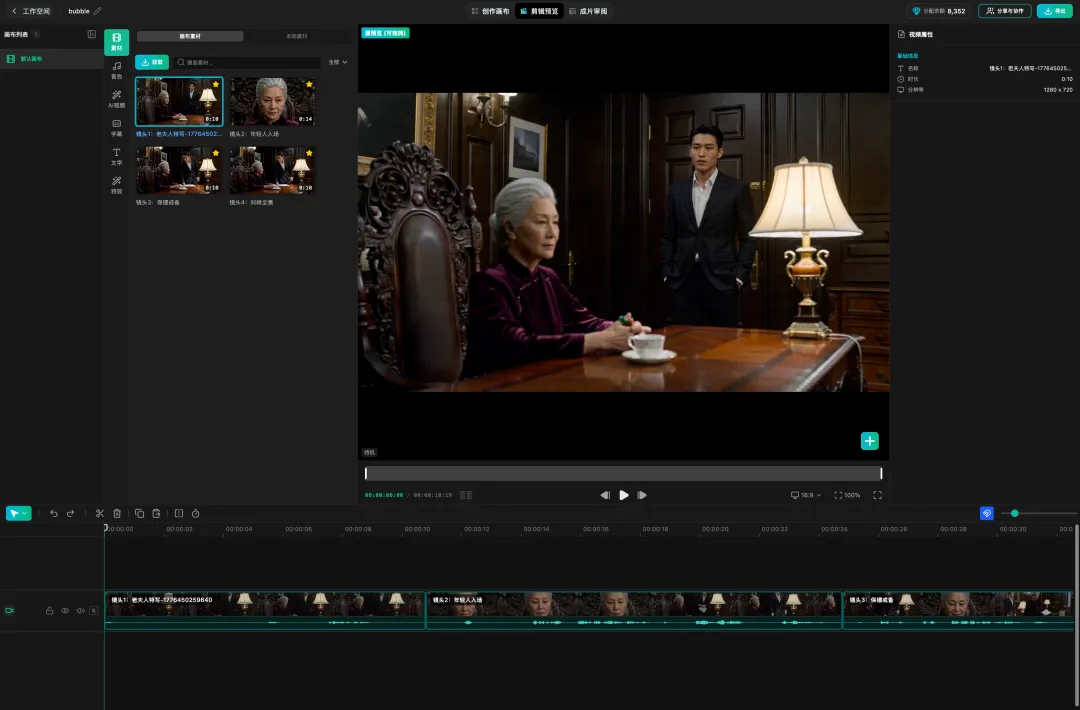Click the 导出 export button
The height and width of the screenshot is (710, 1080).
pos(1055,11)
